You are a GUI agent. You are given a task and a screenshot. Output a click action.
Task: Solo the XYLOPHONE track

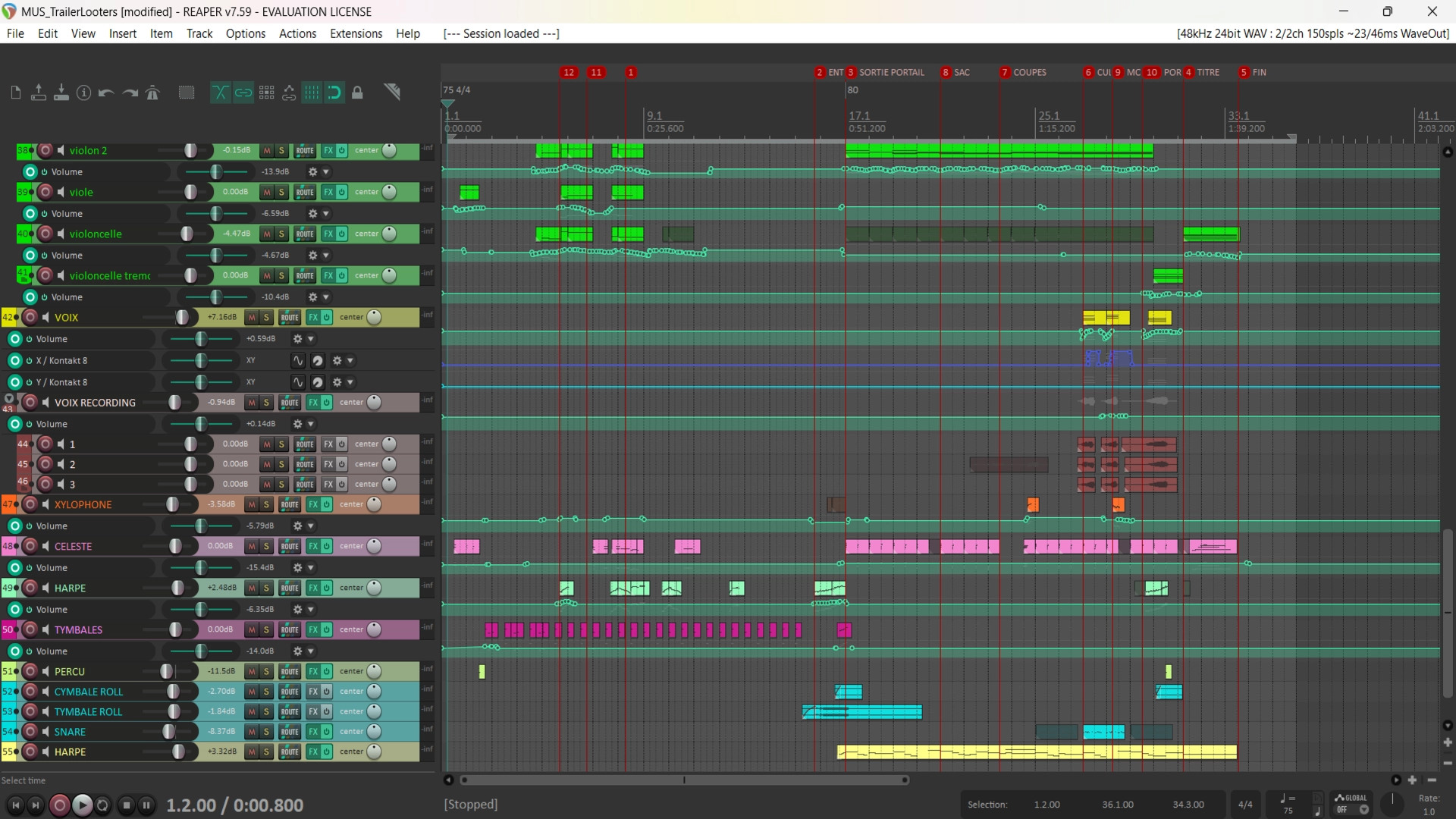[x=266, y=505]
